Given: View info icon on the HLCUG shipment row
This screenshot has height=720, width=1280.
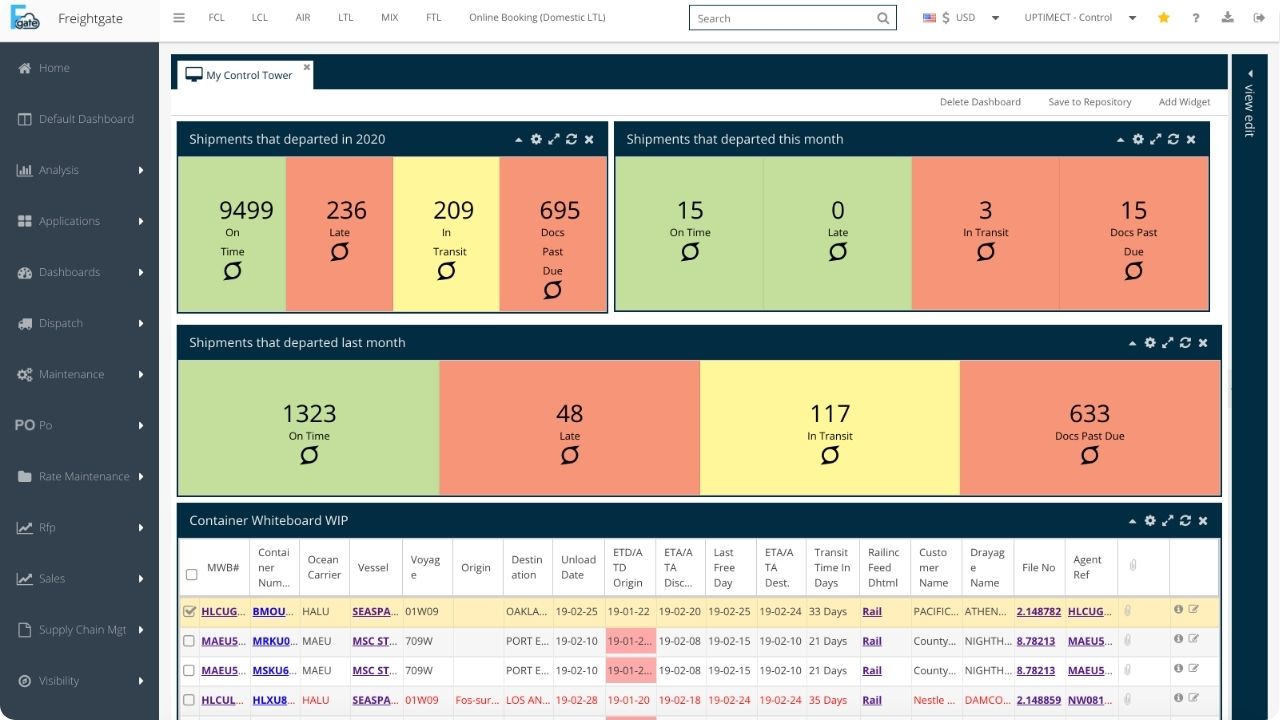Looking at the screenshot, I should tap(1178, 611).
